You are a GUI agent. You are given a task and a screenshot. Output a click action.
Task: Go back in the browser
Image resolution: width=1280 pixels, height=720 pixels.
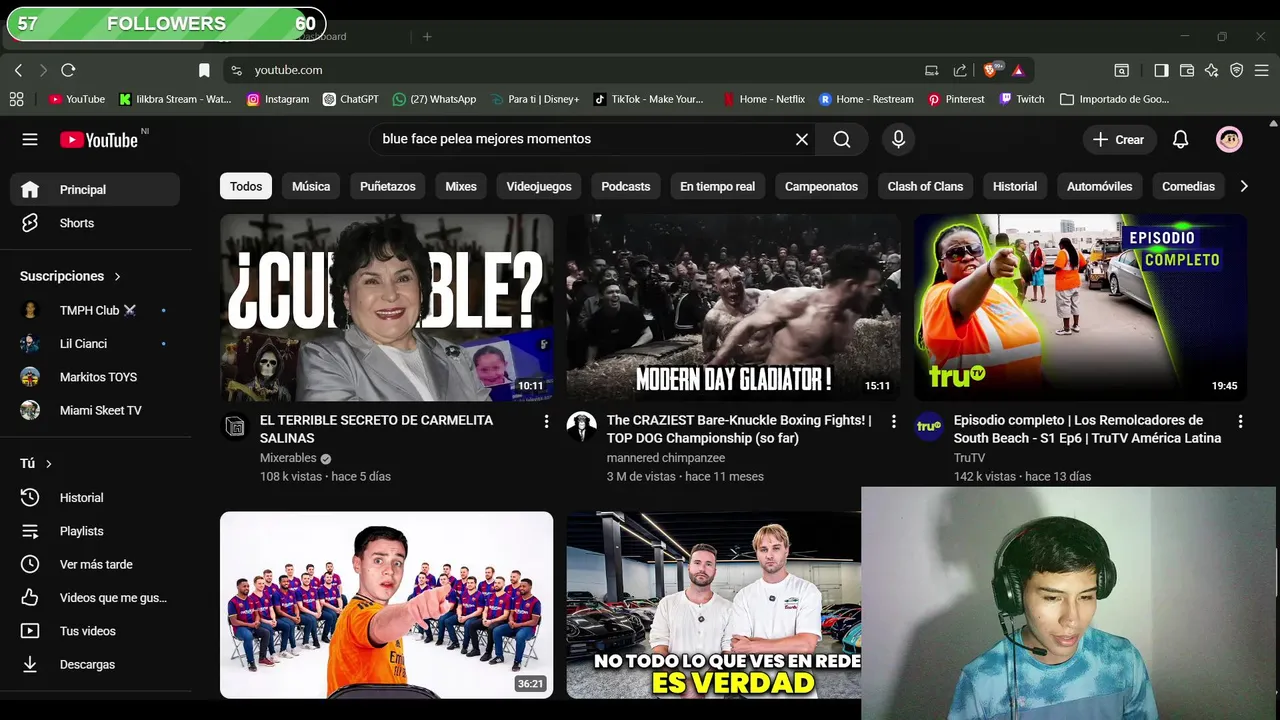18,70
